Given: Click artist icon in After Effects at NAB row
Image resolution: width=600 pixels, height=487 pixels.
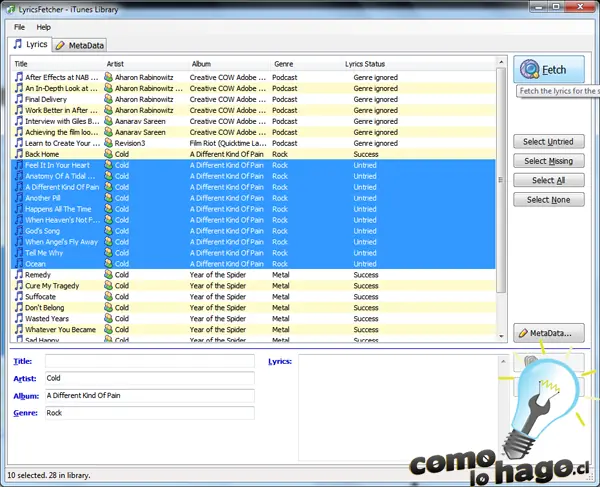Looking at the screenshot, I should tap(109, 77).
